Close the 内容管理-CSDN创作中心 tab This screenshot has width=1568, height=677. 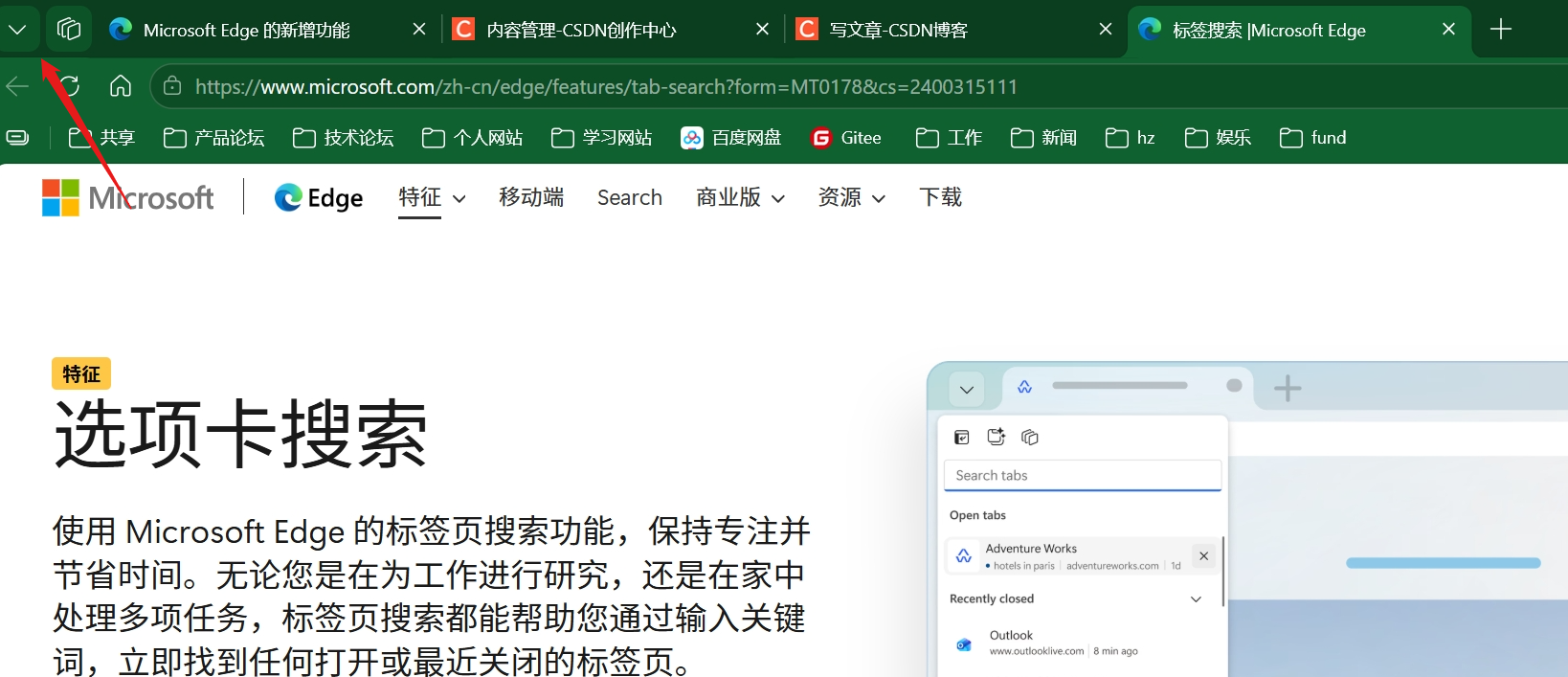click(x=762, y=30)
